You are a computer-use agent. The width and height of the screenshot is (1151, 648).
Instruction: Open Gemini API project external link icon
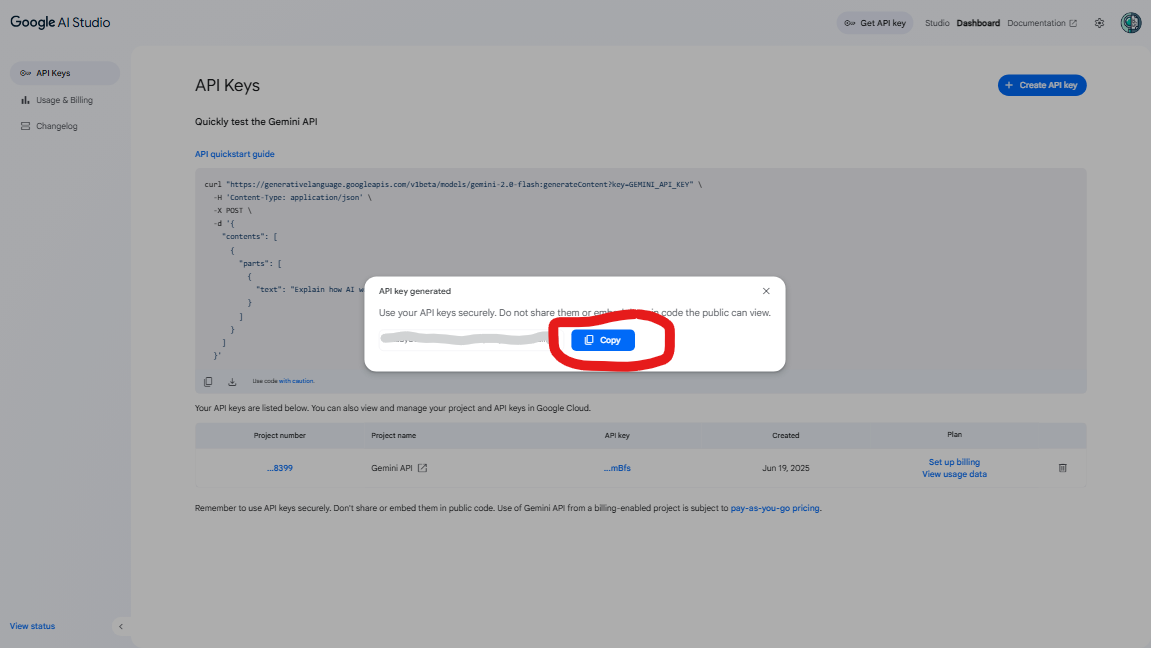pyautogui.click(x=422, y=468)
